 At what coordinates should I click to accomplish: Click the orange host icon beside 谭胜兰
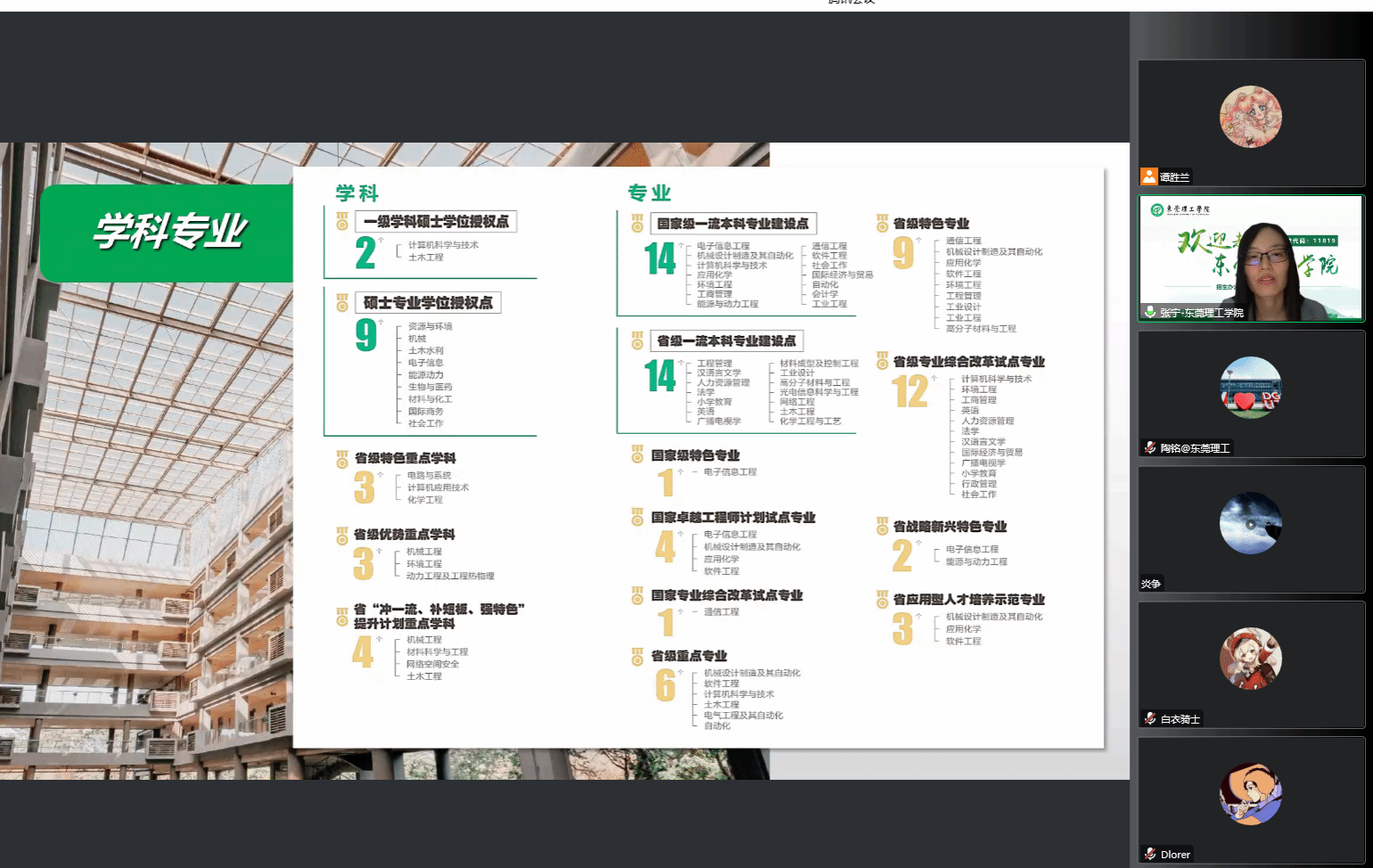pyautogui.click(x=1149, y=176)
